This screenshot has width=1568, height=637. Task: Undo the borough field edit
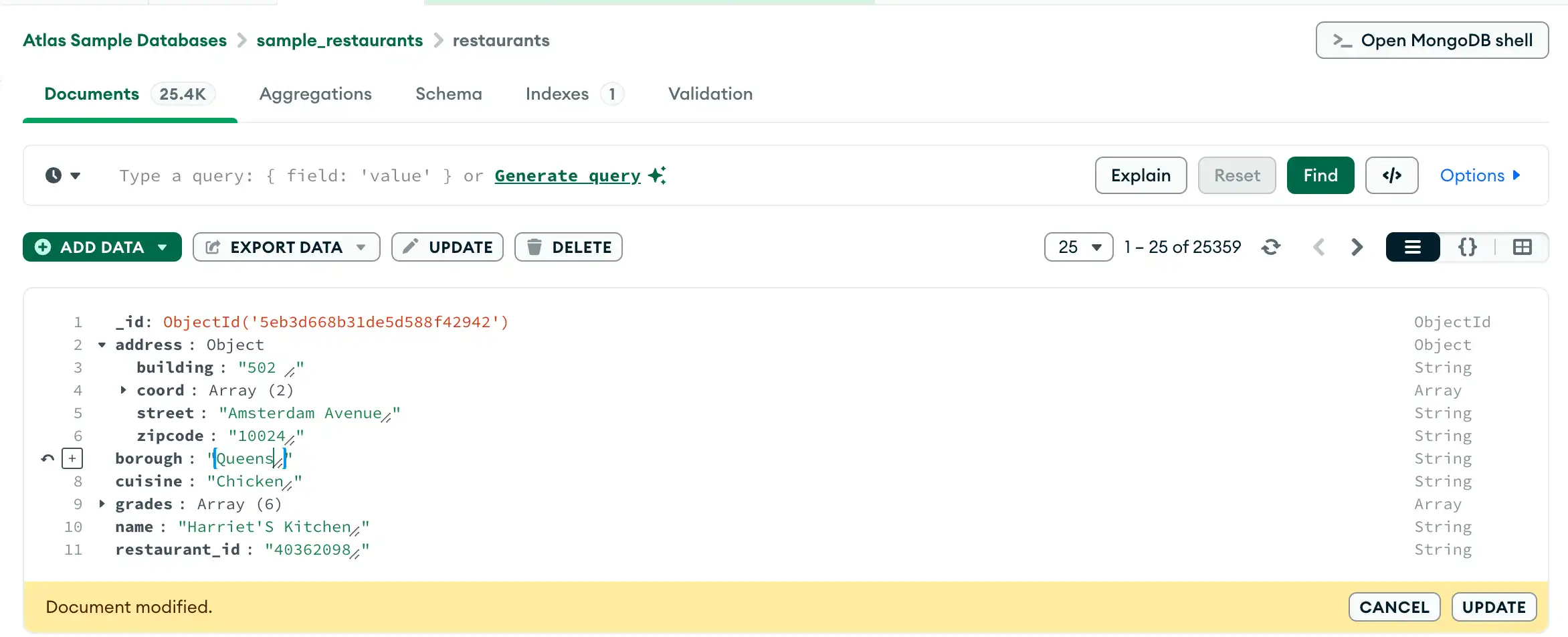[46, 458]
